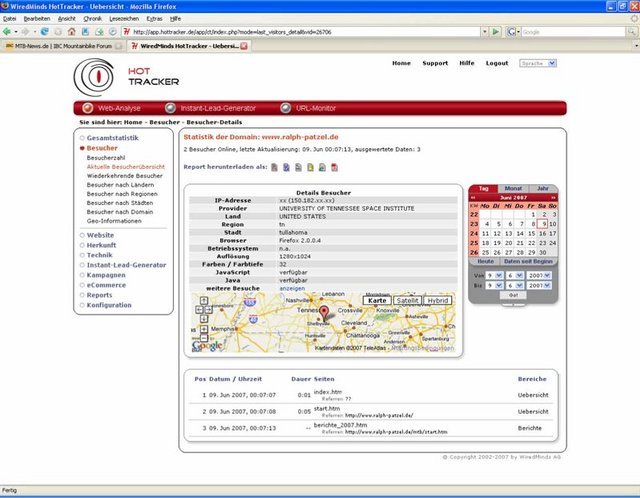Viewport: 640px width, 498px height.
Task: Open the Bis year dropdown
Action: pos(538,285)
